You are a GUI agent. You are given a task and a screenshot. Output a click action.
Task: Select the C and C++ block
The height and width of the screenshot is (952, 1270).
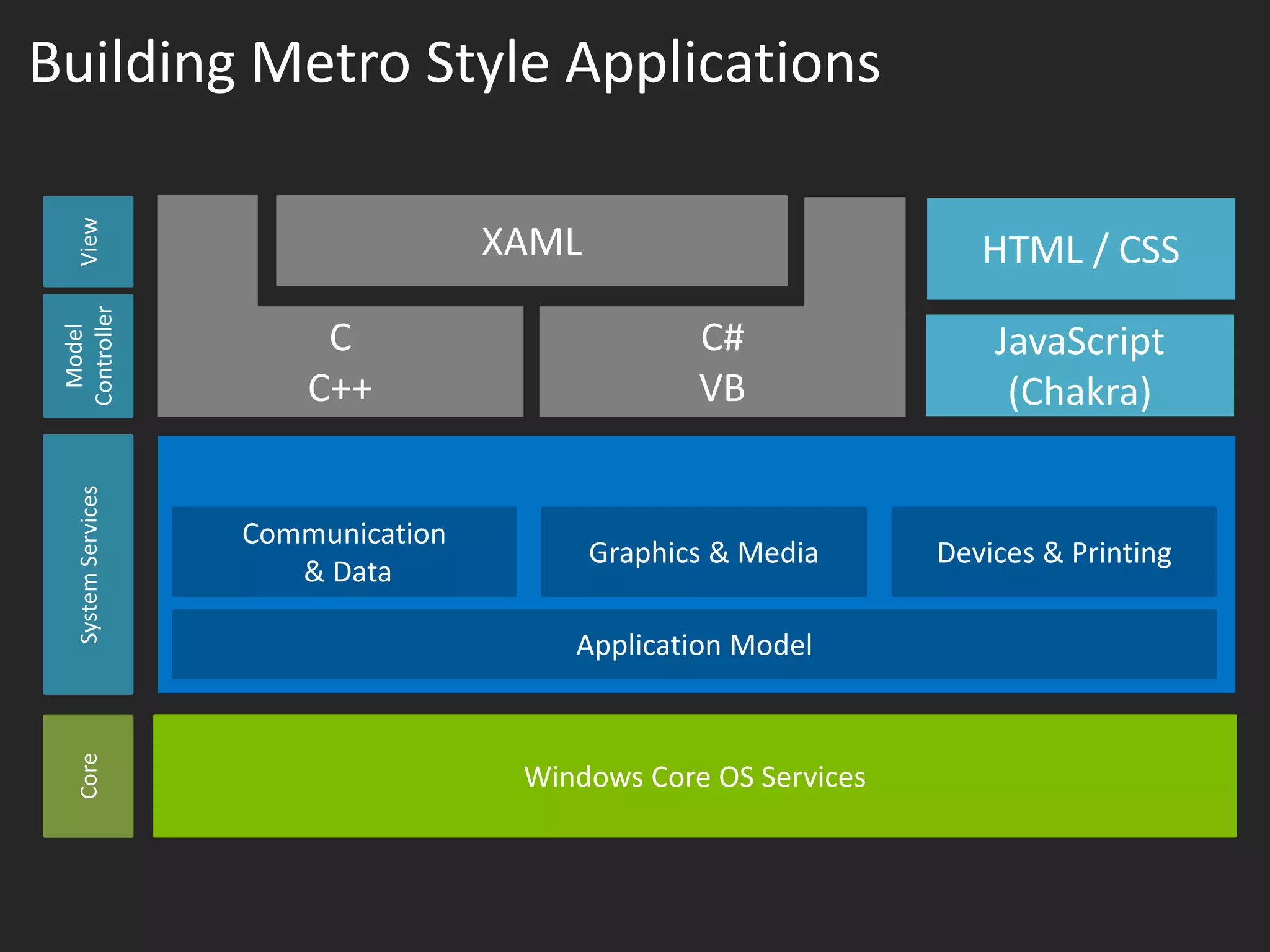(340, 363)
